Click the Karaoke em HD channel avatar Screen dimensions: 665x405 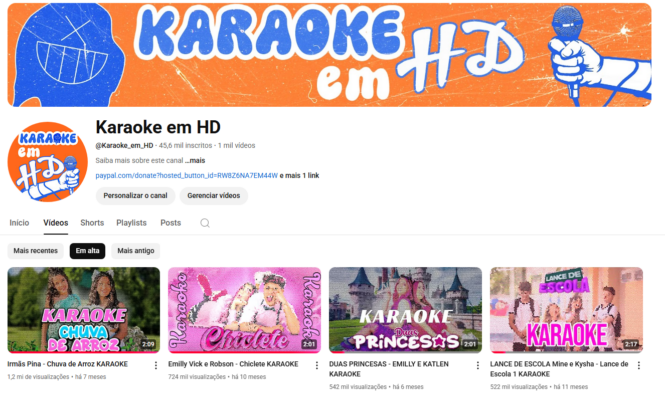click(48, 162)
